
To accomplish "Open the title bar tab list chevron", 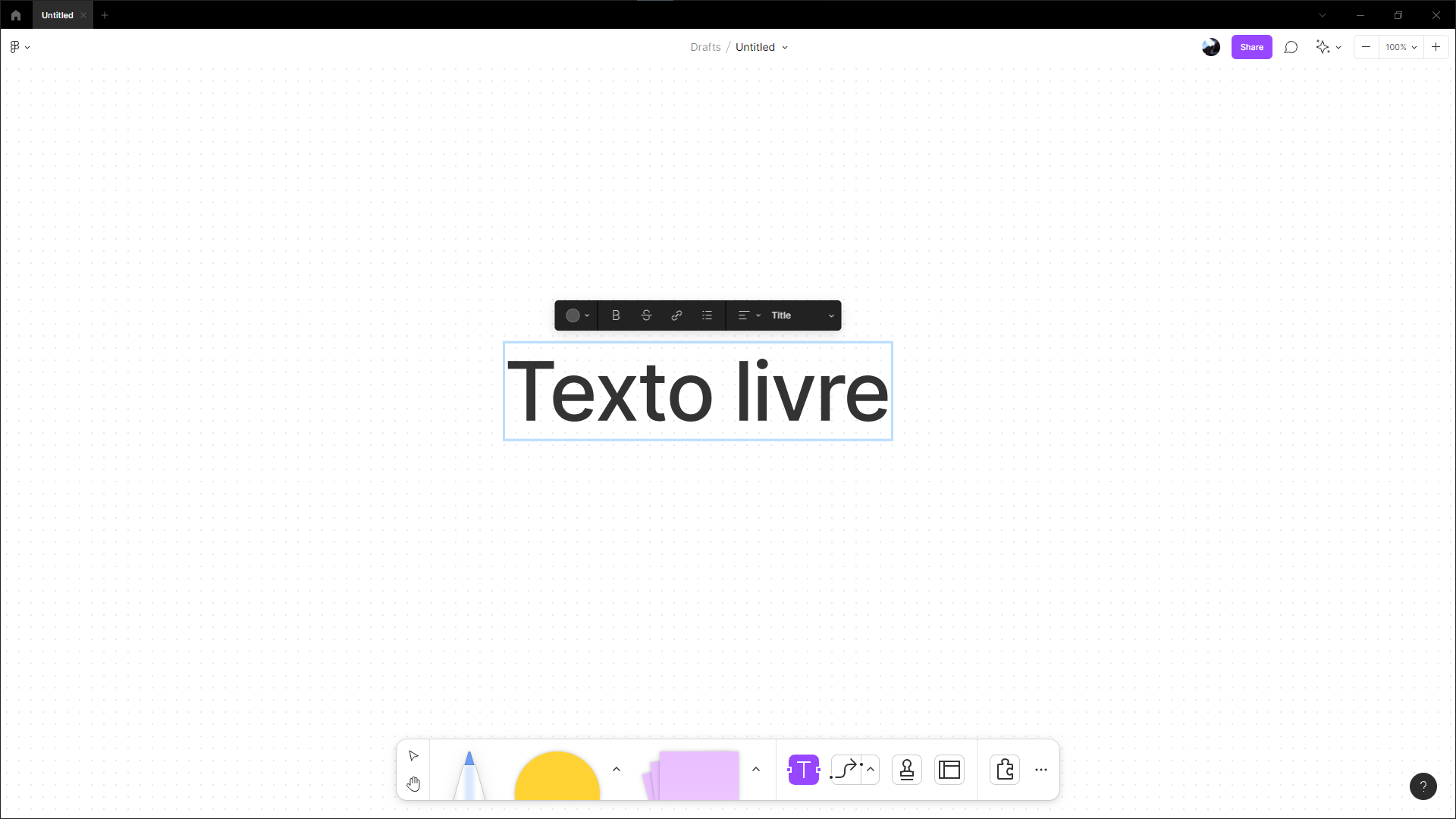I will coord(1323,15).
